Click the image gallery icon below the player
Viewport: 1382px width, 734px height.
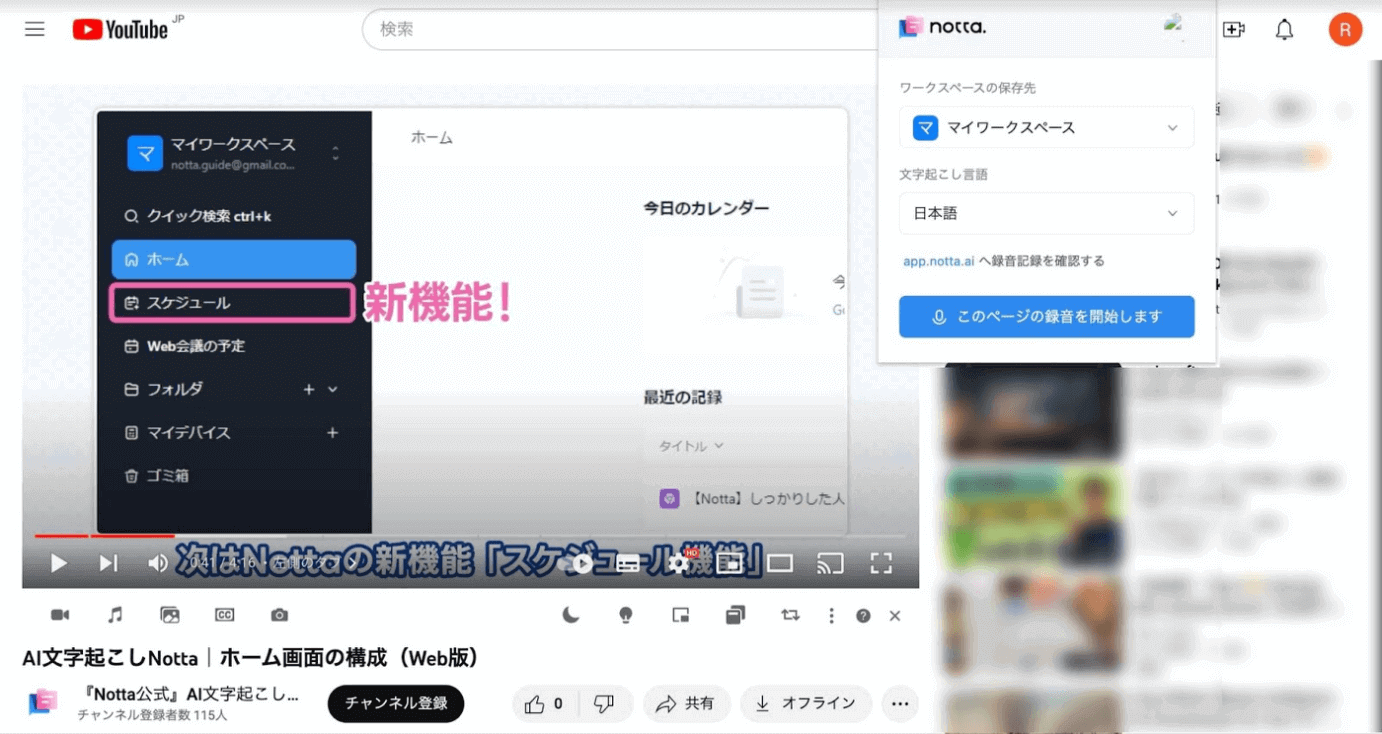tap(170, 615)
